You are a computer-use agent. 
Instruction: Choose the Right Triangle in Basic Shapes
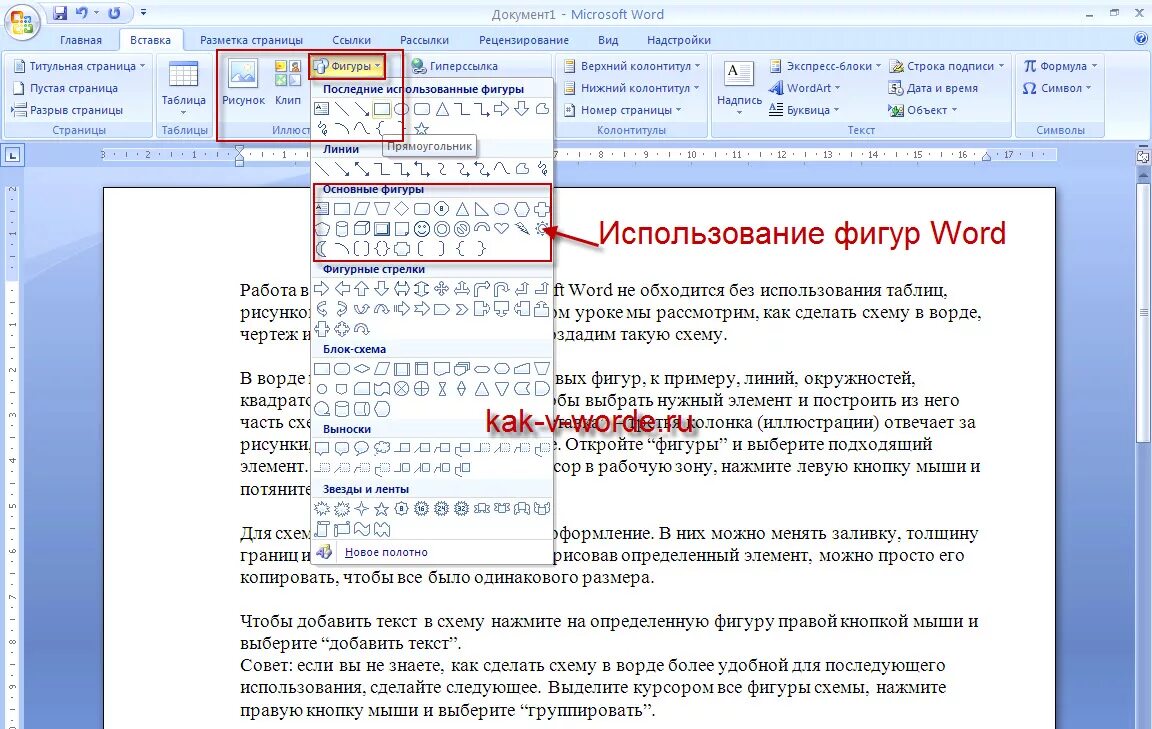[x=481, y=209]
